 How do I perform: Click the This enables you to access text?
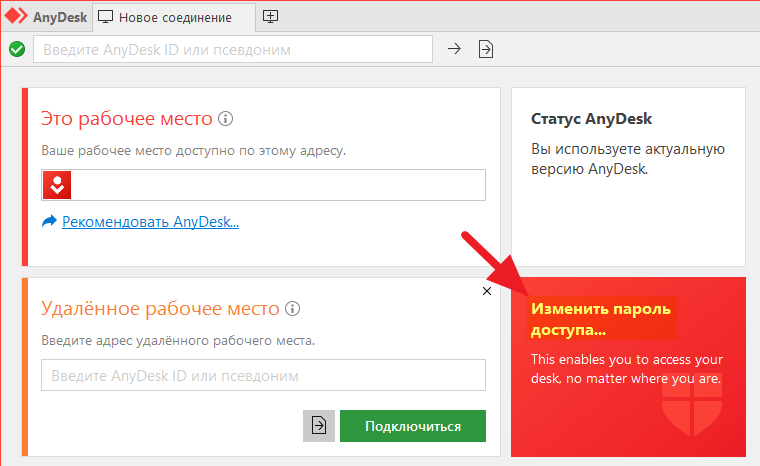click(x=627, y=369)
